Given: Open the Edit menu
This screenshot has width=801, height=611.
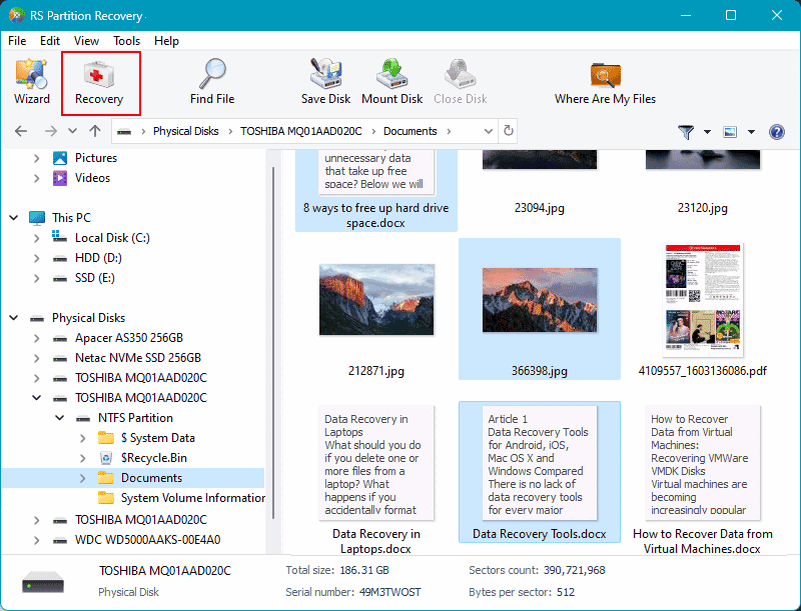Looking at the screenshot, I should tap(50, 41).
